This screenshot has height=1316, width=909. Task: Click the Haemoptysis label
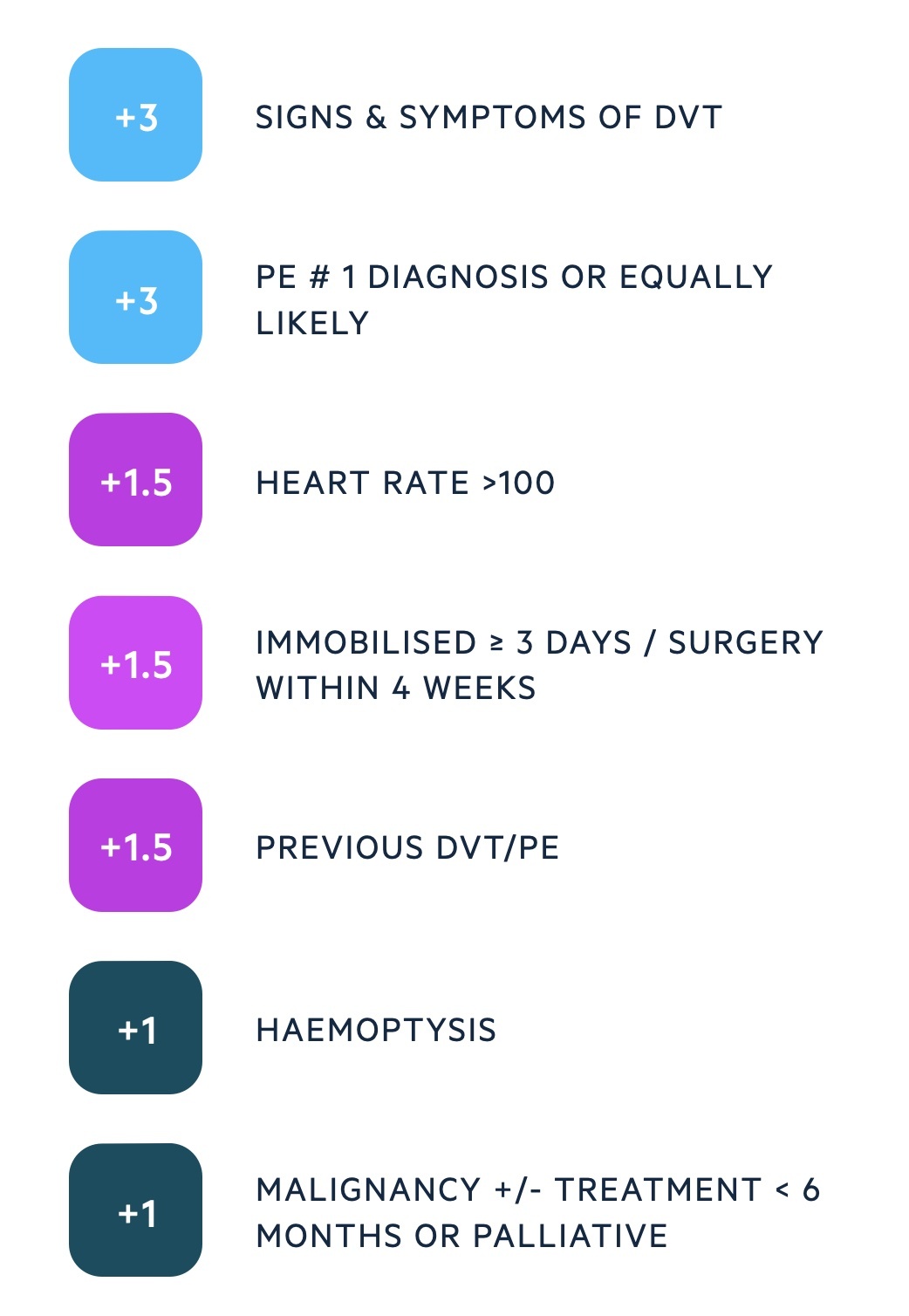(376, 1030)
